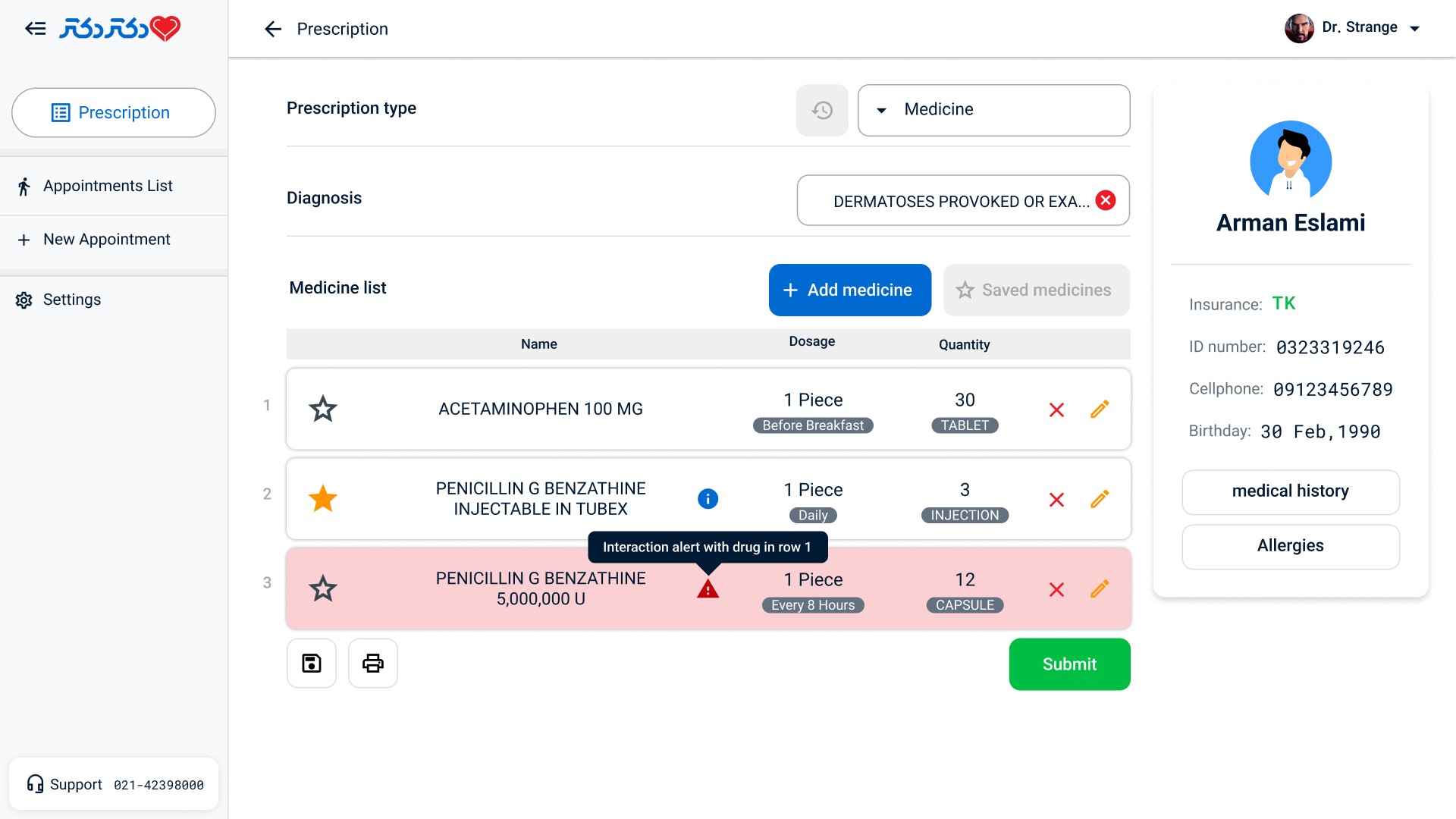Click the red interaction warning triangle
This screenshot has width=1456, height=819.
708,589
